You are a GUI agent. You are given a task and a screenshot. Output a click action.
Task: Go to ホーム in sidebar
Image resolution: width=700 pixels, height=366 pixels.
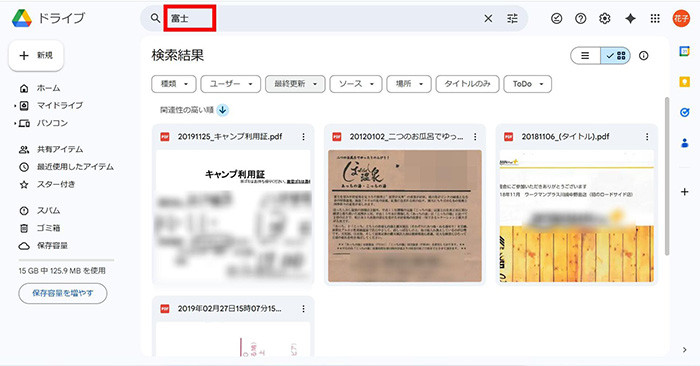click(48, 88)
